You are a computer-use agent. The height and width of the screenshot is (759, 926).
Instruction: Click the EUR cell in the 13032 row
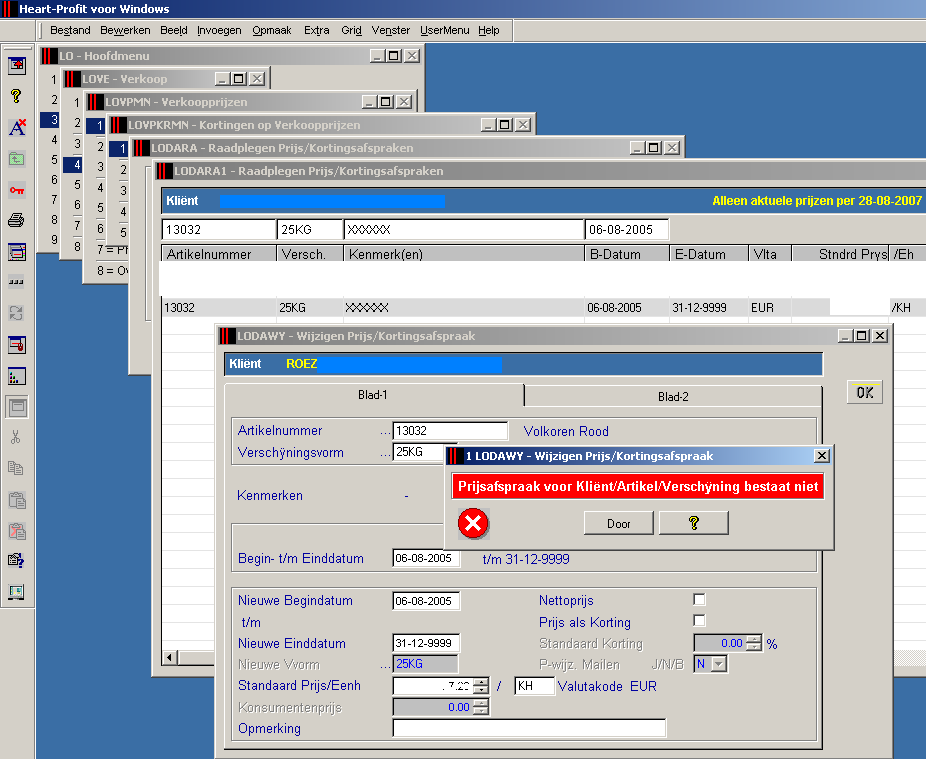click(x=768, y=308)
